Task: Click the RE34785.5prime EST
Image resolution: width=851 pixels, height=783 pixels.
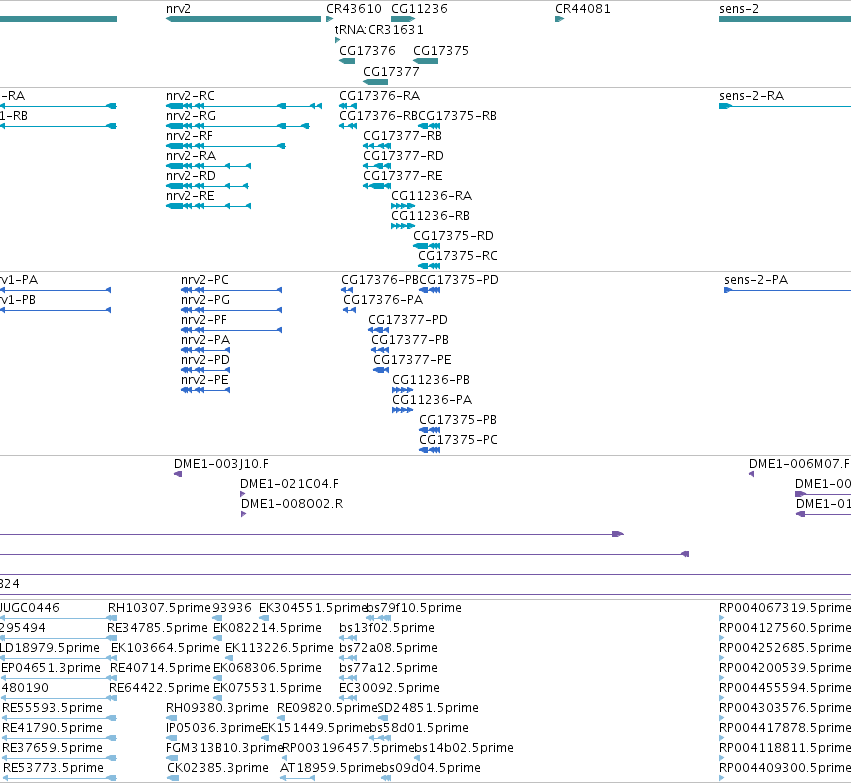Action: 157,628
